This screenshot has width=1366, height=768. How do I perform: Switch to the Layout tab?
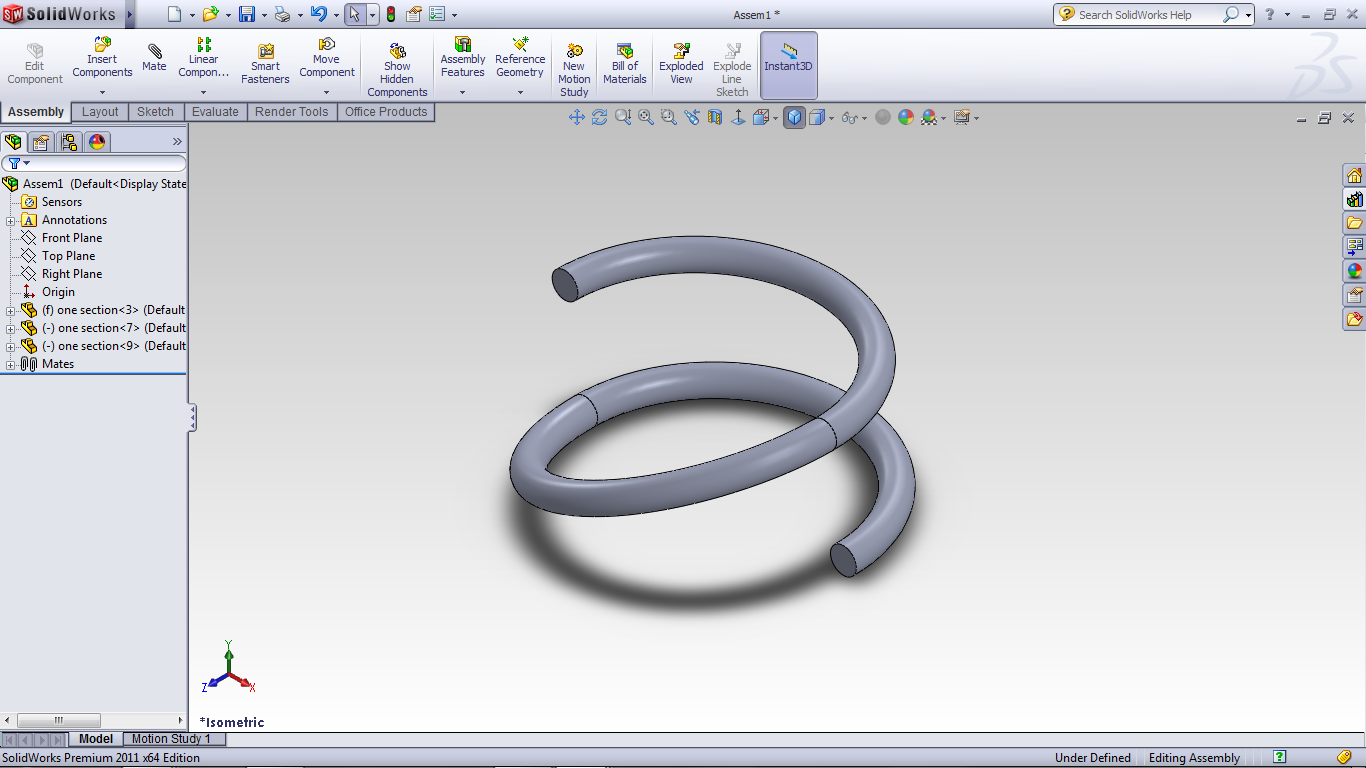point(100,112)
